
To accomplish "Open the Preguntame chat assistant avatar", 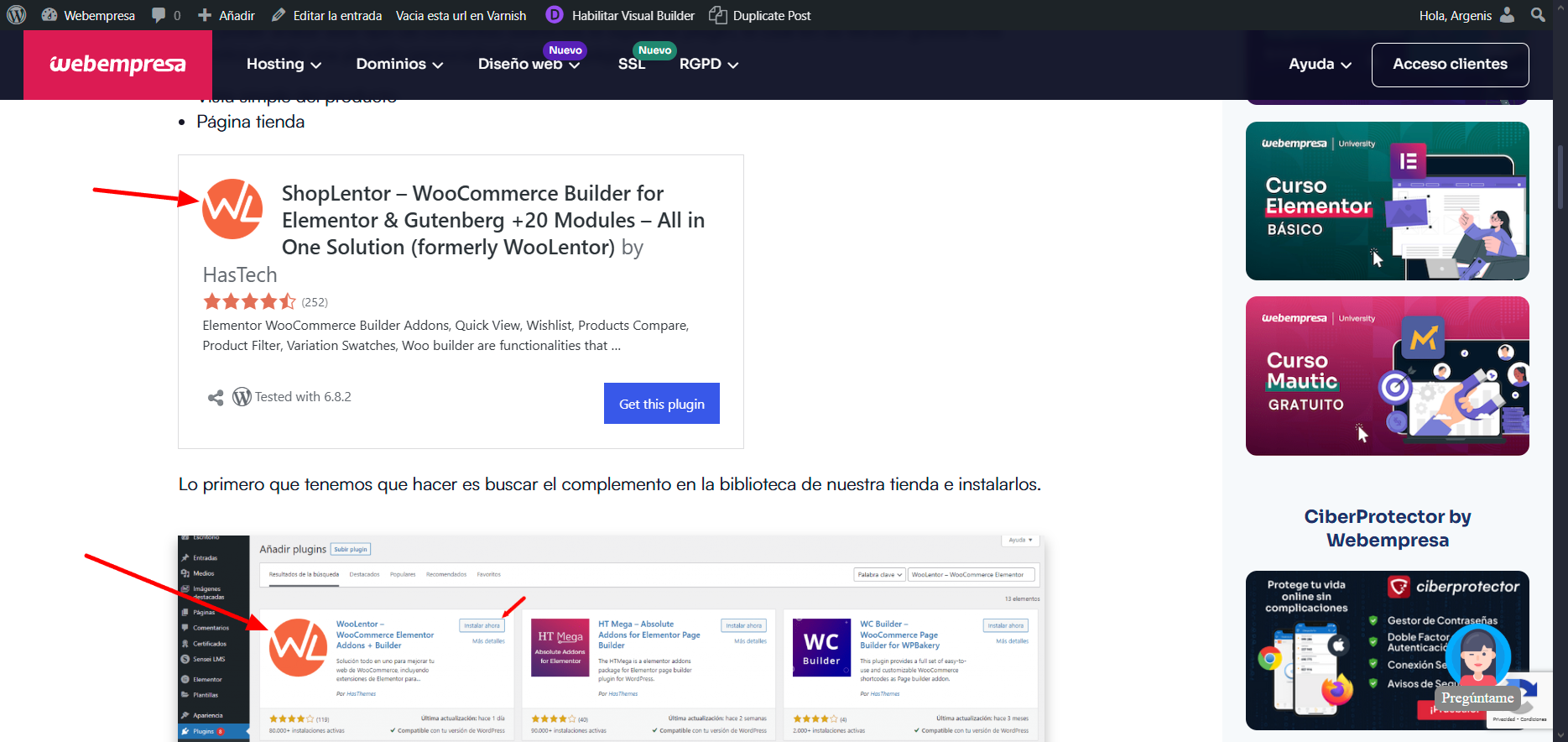I will pos(1478,656).
